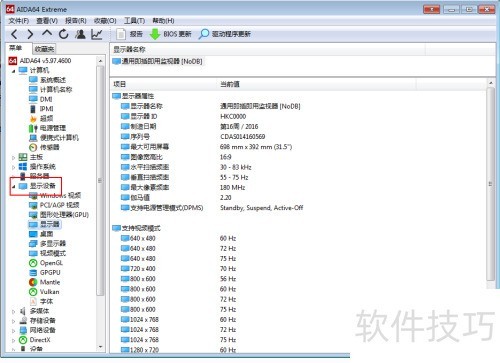Viewport: 500px width, 363px height.
Task: Select the portable computer tree item
Action: point(59,138)
